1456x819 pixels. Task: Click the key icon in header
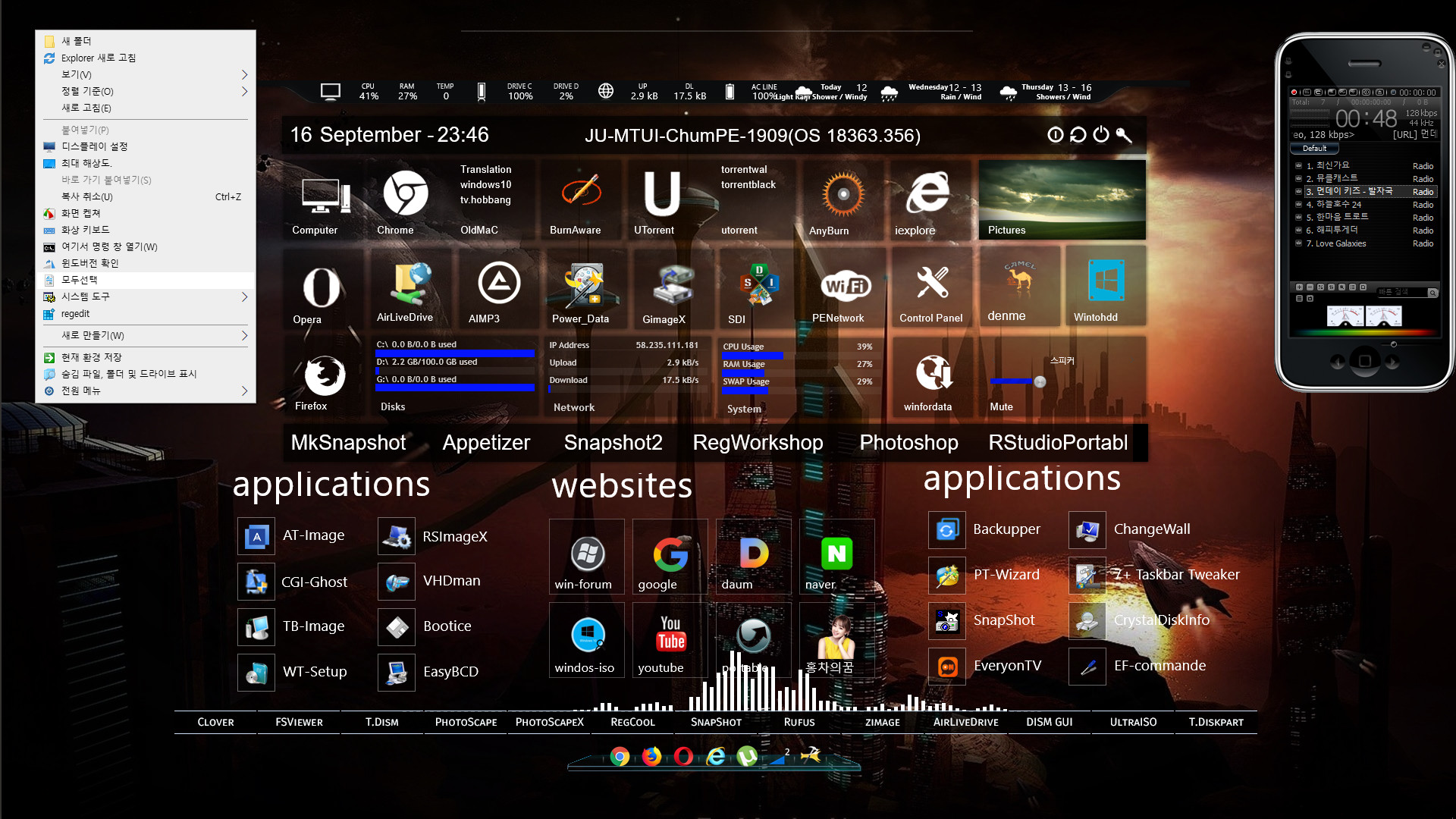(1124, 135)
